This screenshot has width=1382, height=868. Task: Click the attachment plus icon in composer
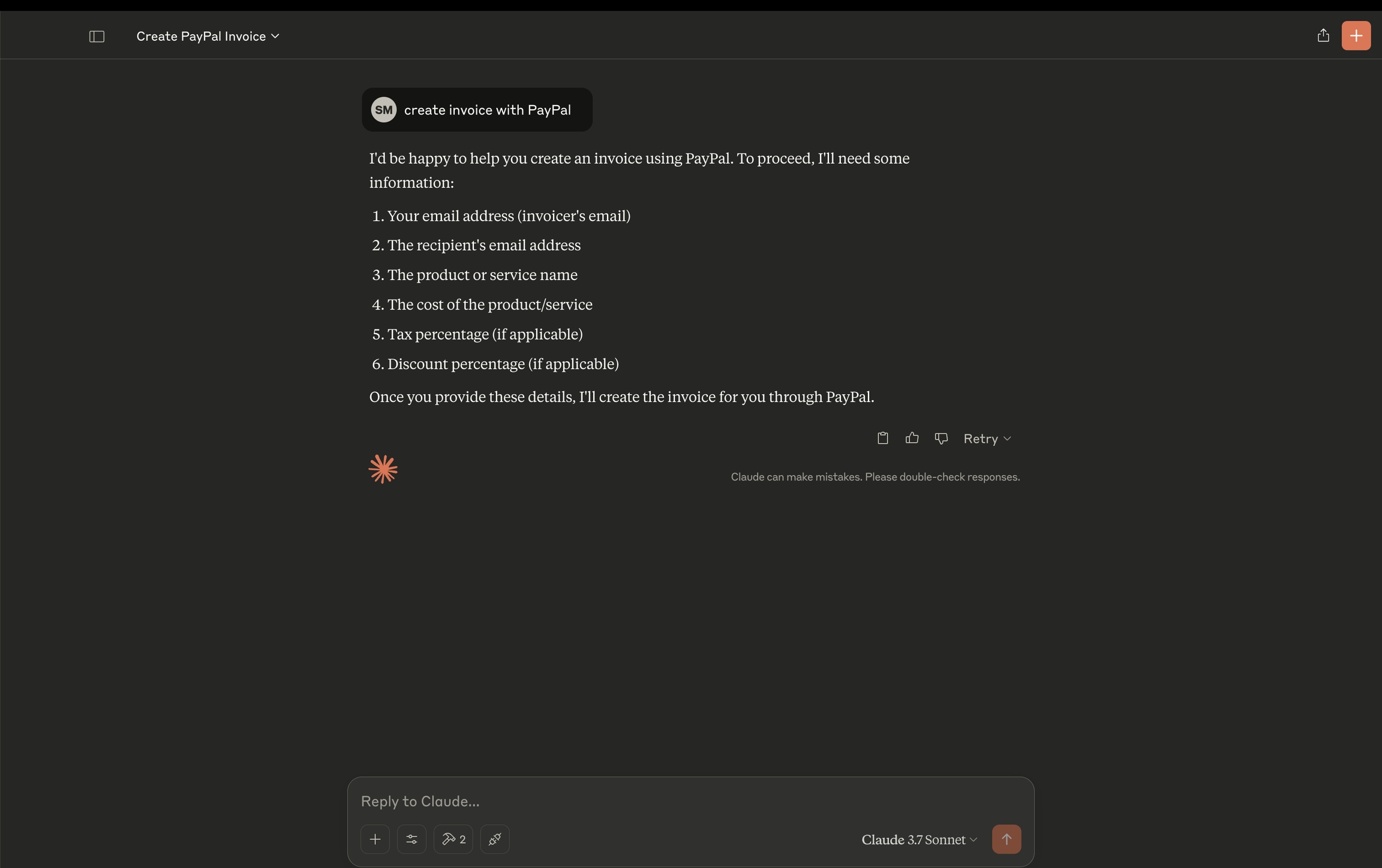point(375,839)
